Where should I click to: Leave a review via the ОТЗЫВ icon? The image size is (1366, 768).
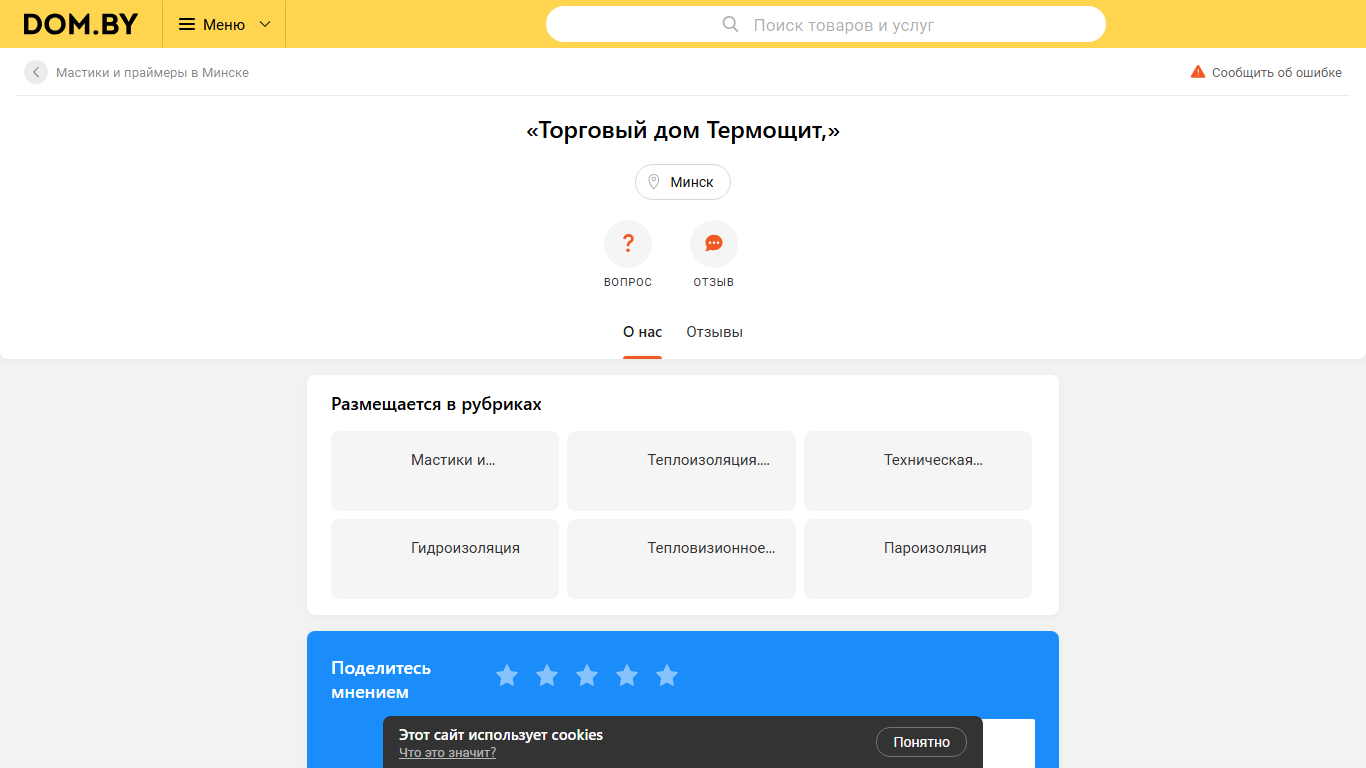coord(714,244)
